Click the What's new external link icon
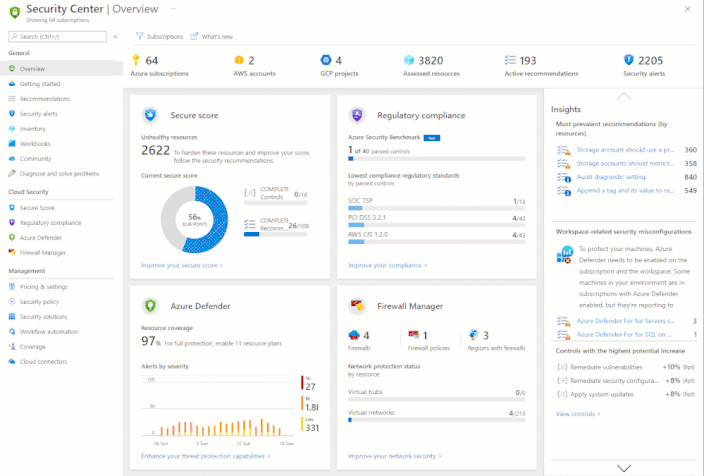 pos(194,36)
